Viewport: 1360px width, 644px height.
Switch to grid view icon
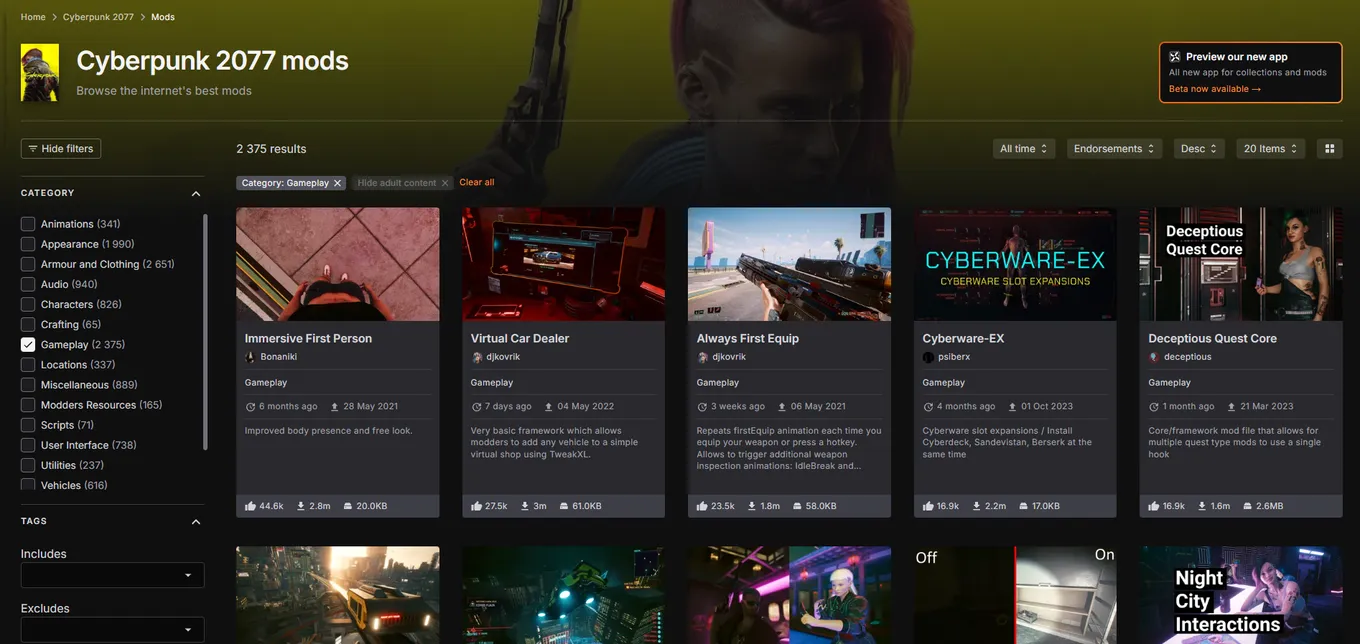(1330, 149)
